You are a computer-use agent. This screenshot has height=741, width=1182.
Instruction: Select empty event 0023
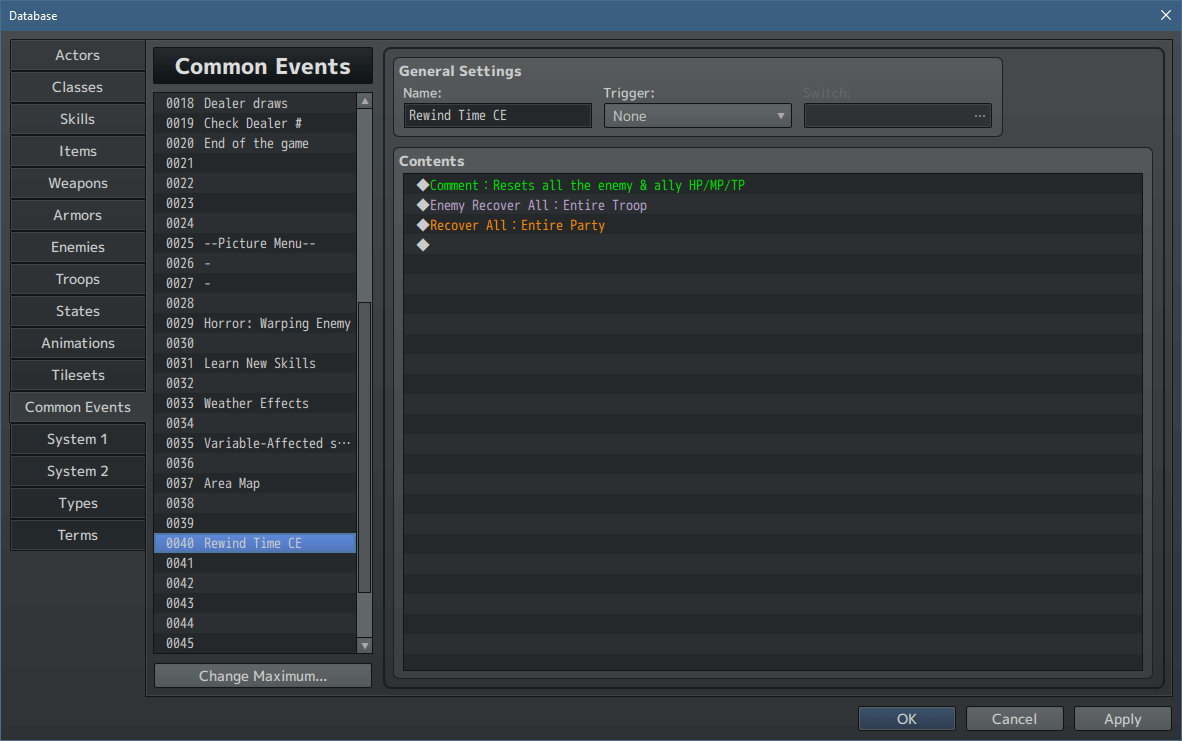[255, 203]
